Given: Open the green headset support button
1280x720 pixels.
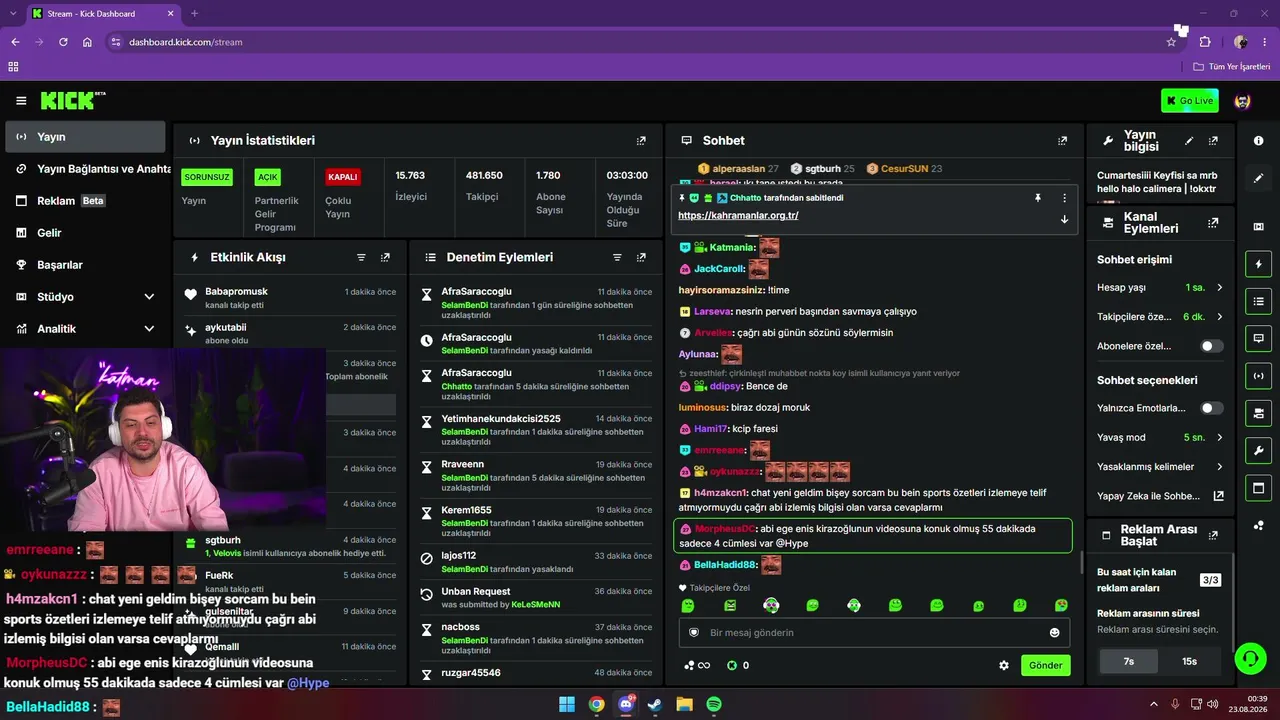Looking at the screenshot, I should point(1250,658).
